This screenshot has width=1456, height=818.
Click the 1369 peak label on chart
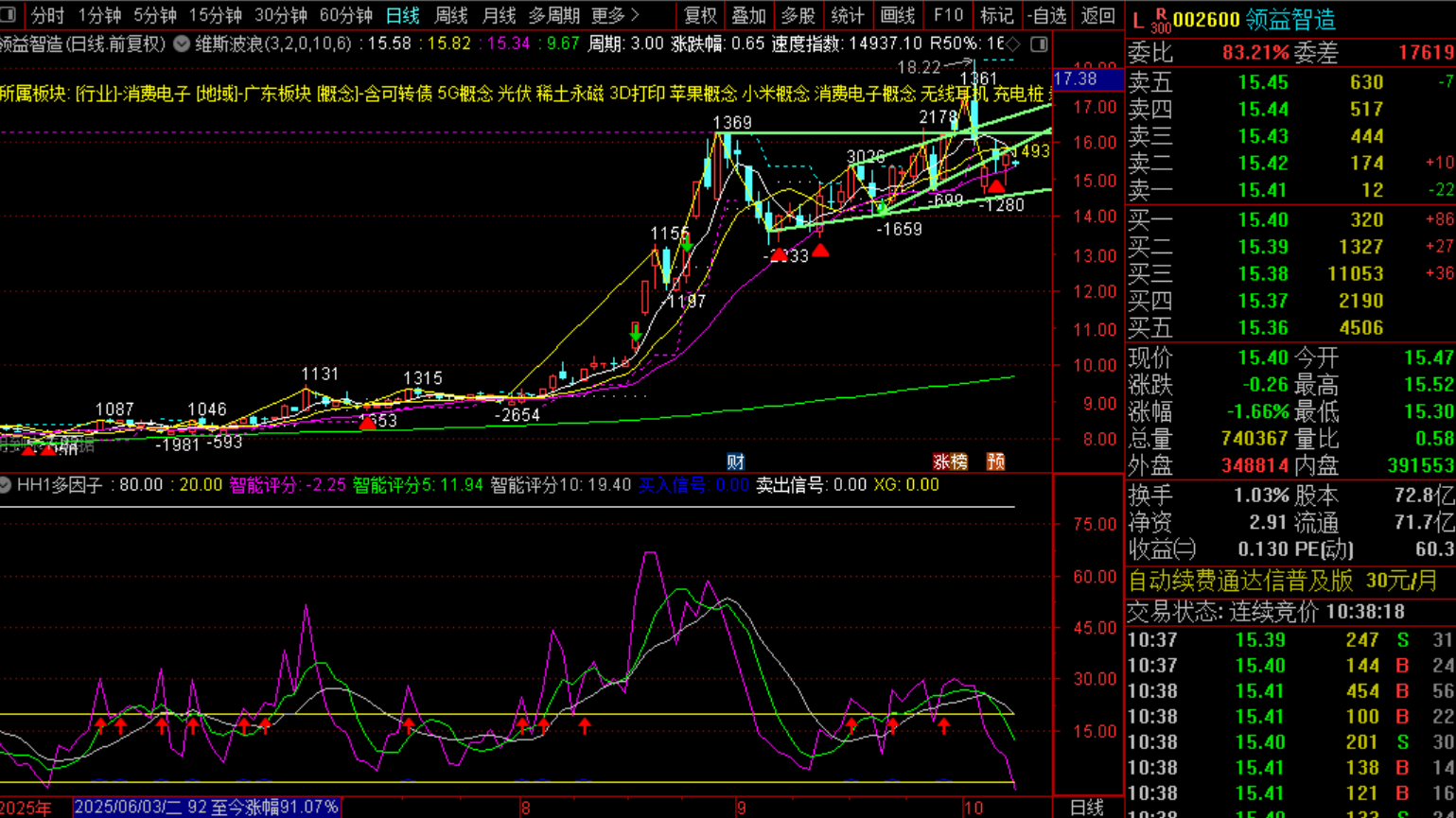click(x=732, y=123)
